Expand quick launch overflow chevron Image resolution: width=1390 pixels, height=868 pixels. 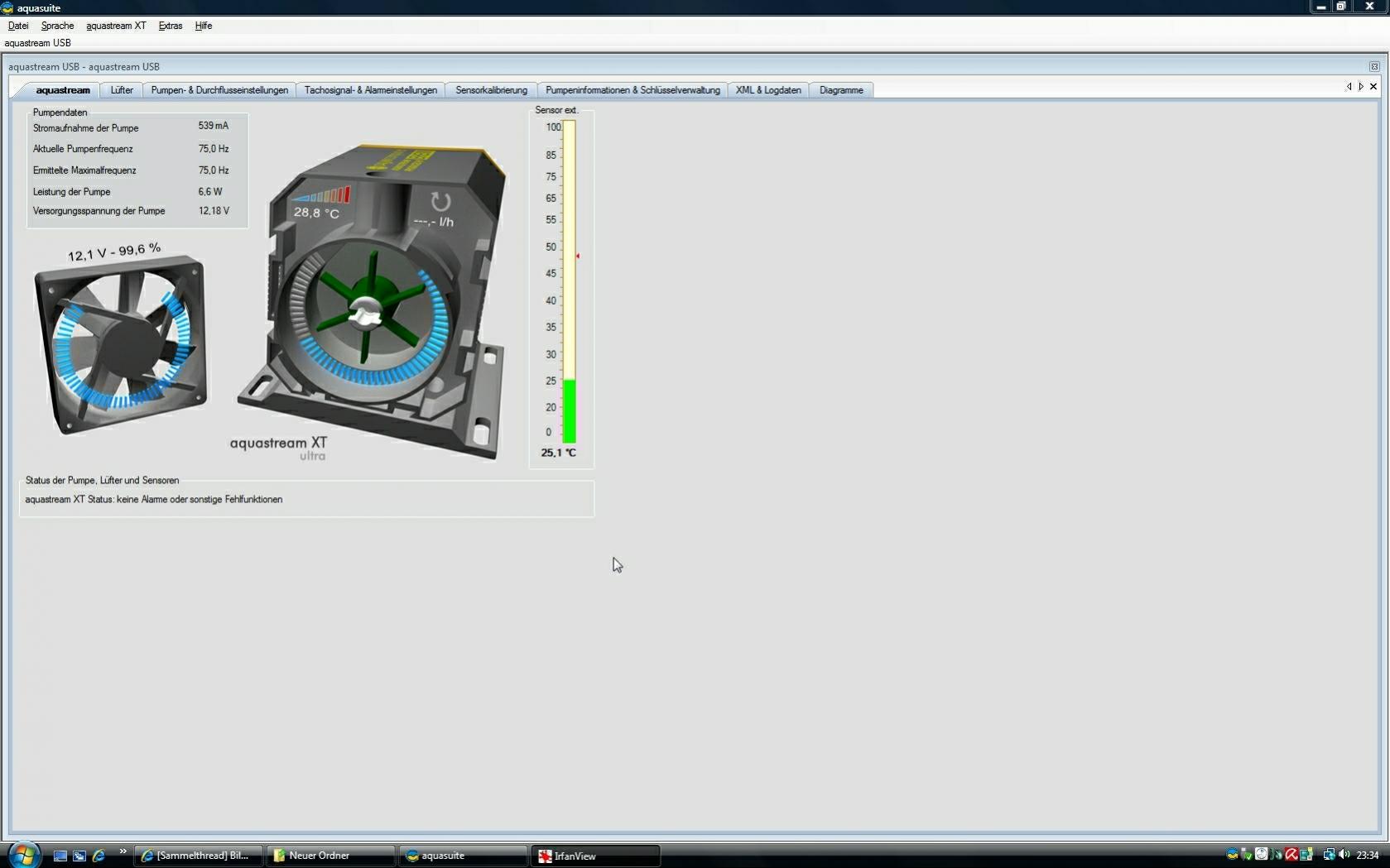pyautogui.click(x=123, y=851)
